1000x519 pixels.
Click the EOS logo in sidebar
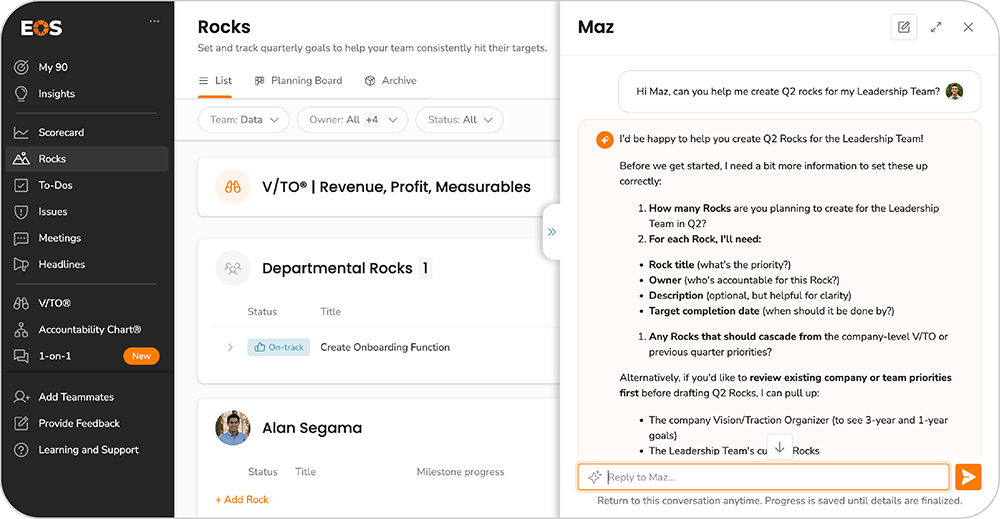click(41, 28)
